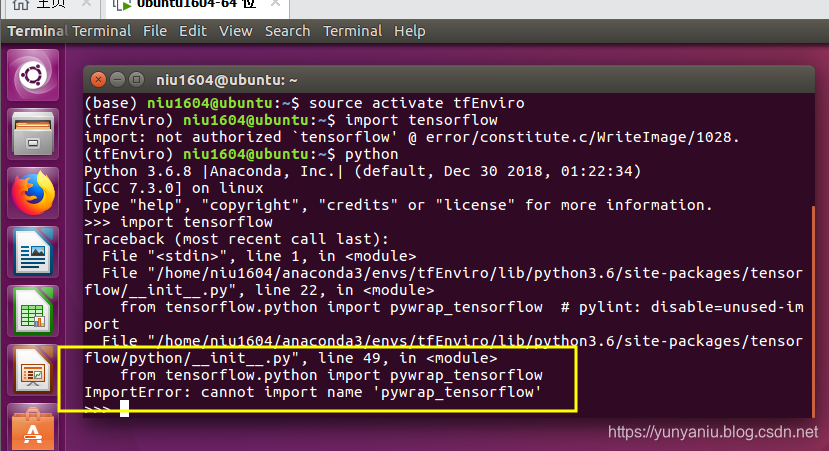The image size is (829, 451).
Task: Click the 'Type "help", "copyright"' info line
Action: (x=398, y=205)
